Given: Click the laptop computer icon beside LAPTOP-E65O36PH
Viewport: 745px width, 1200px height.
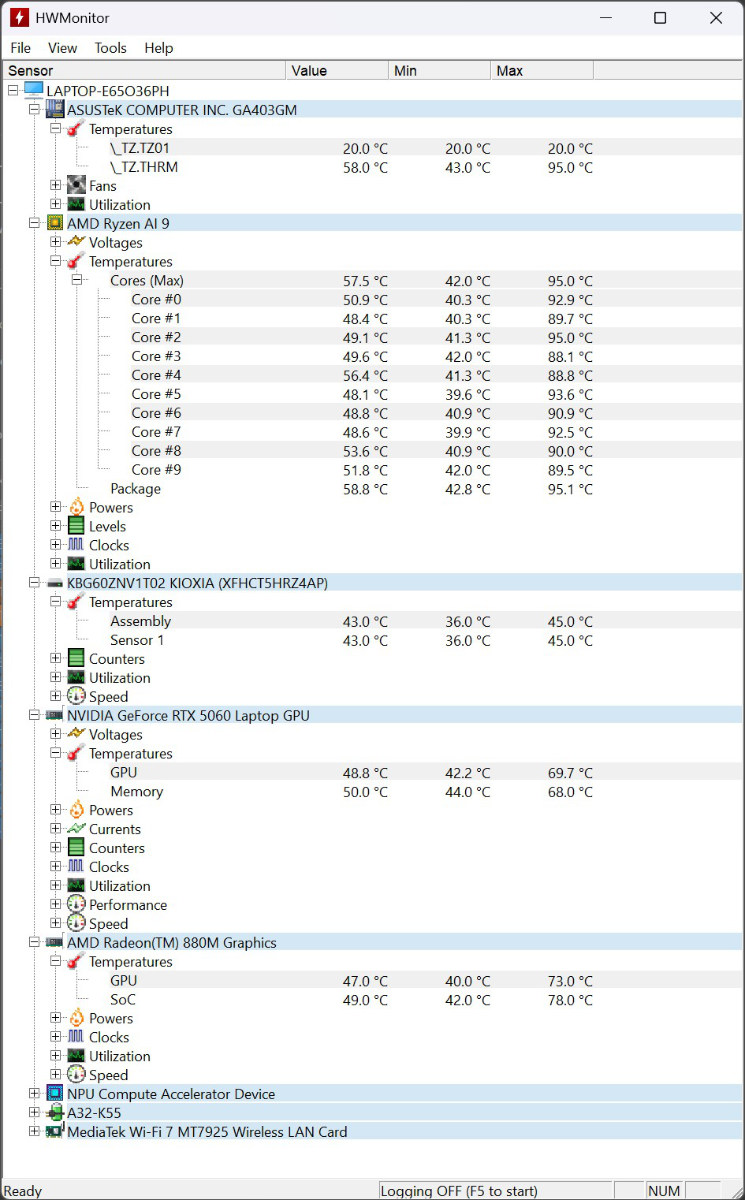Looking at the screenshot, I should click(x=33, y=90).
